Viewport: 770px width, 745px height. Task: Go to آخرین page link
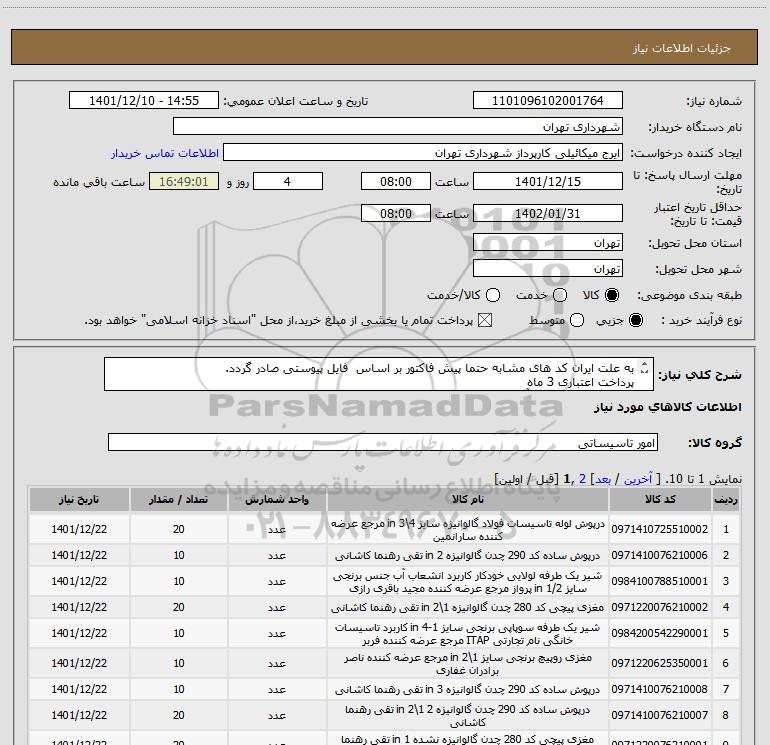point(637,479)
